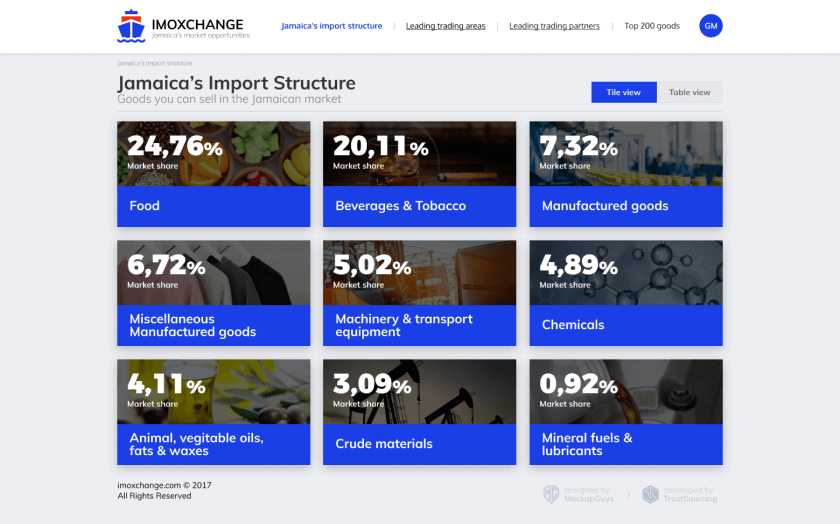Open the Food category tile

coord(213,174)
